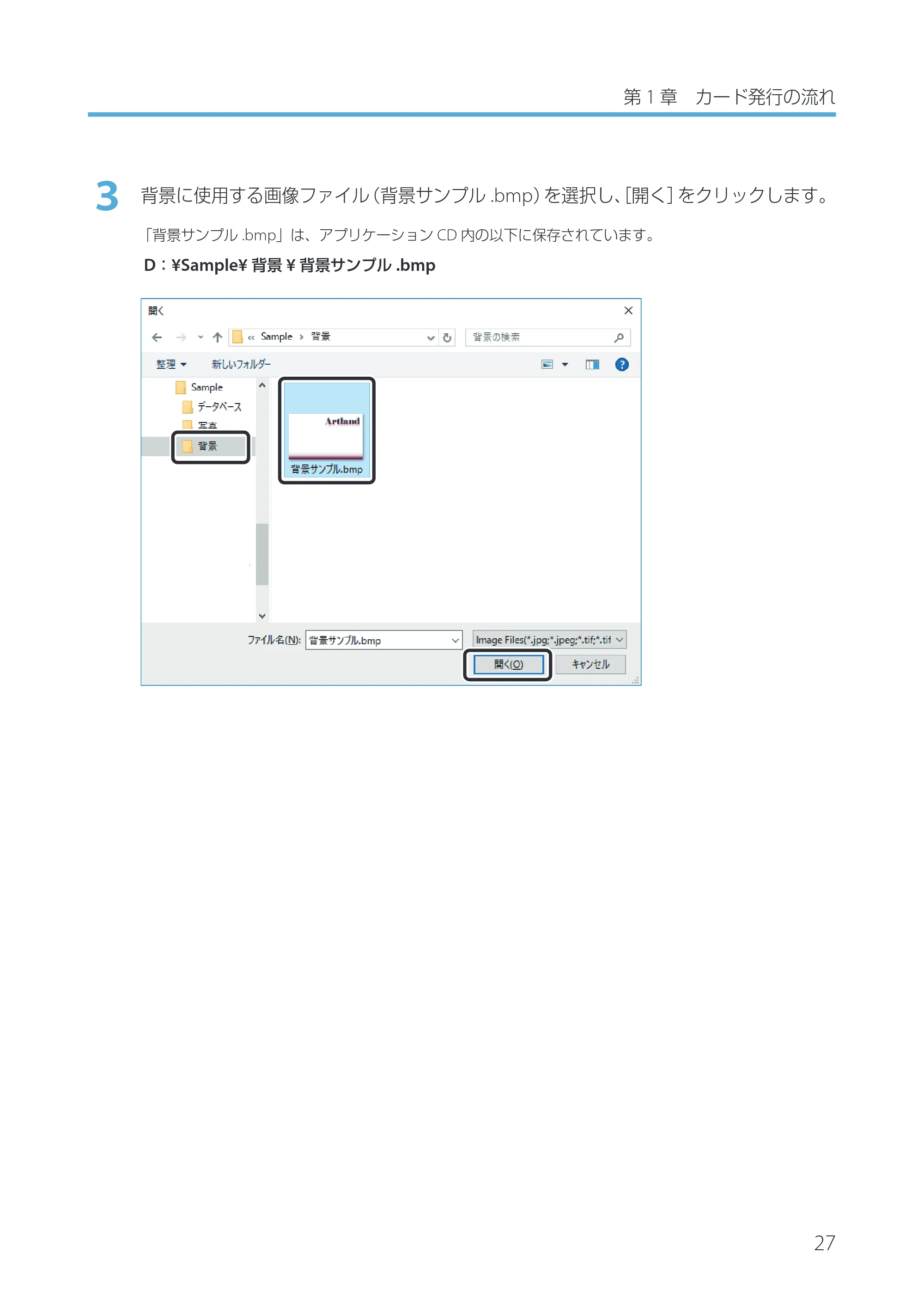
Task: Select the 写真 folder in tree
Action: click(200, 425)
